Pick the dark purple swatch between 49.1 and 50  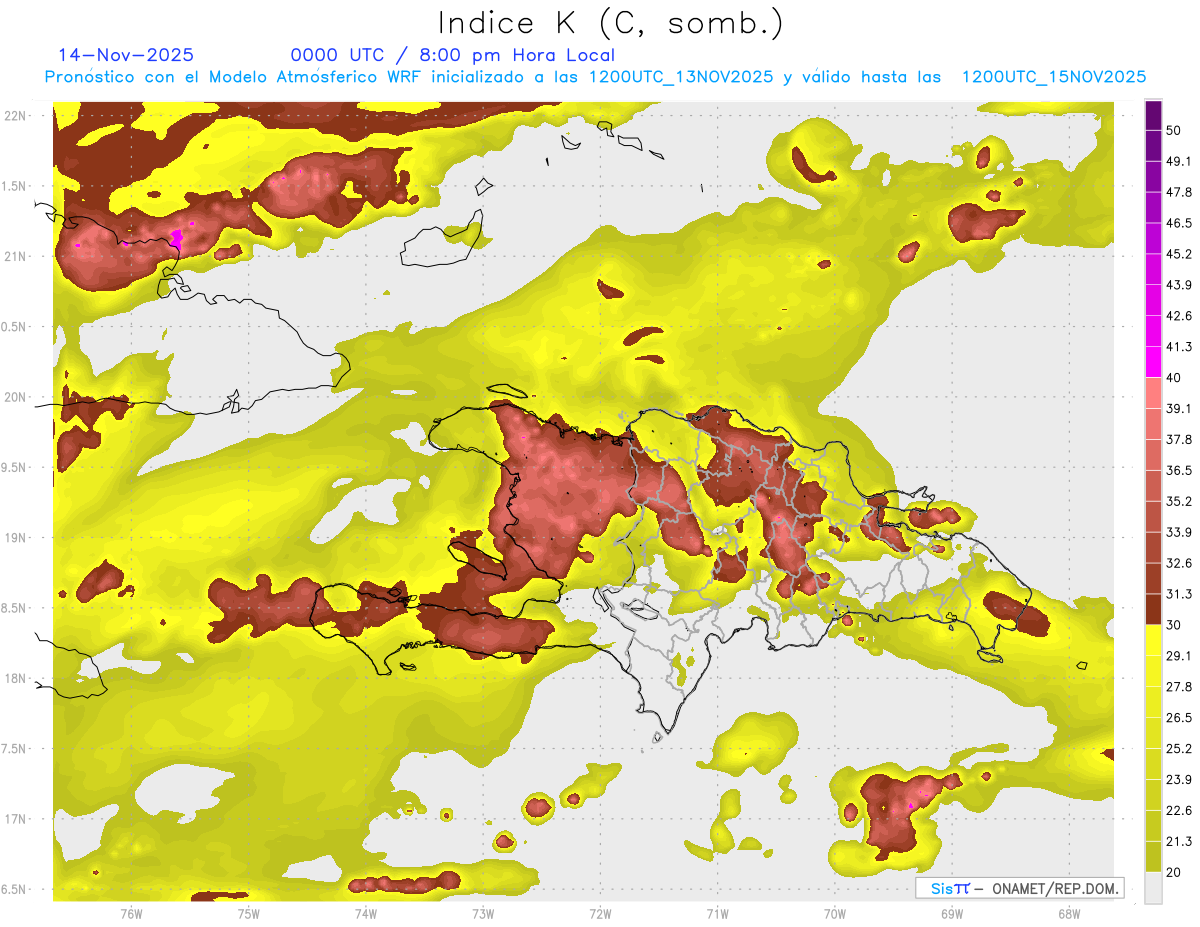pyautogui.click(x=1153, y=146)
